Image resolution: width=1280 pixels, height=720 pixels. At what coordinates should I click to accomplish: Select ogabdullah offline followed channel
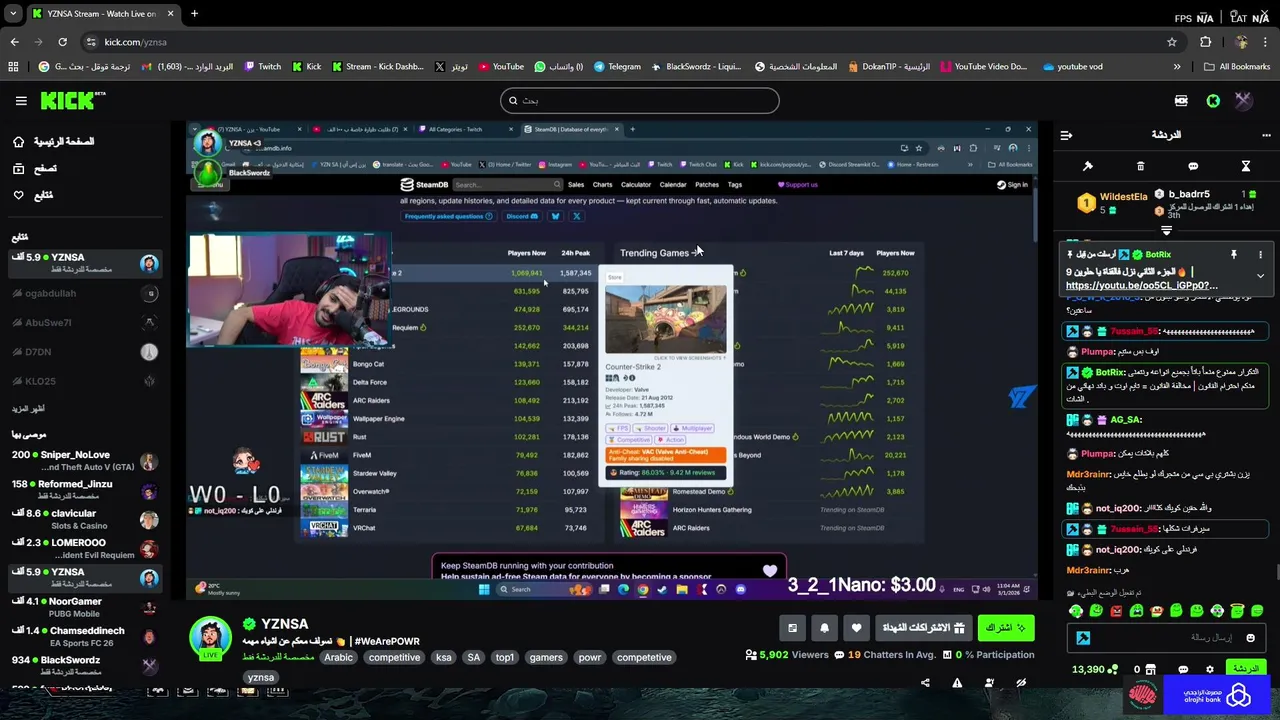[84, 294]
